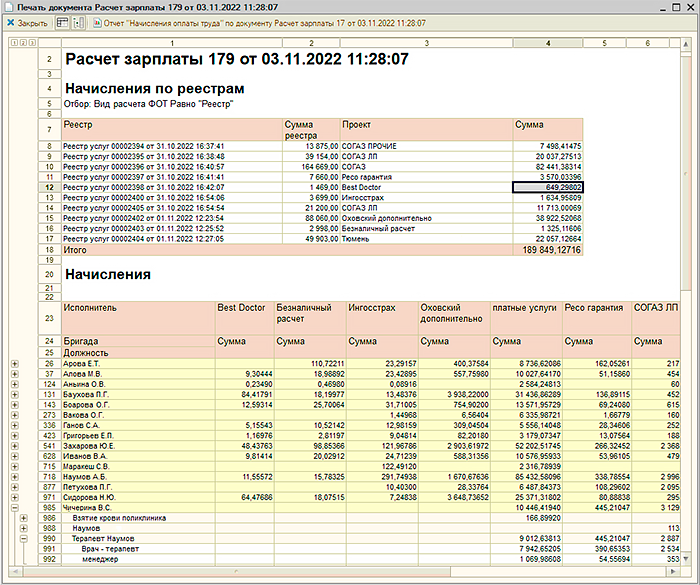The width and height of the screenshot is (700, 585).
Task: Expand the Сидорова Н.Ю. row group
Action: [x=13, y=497]
